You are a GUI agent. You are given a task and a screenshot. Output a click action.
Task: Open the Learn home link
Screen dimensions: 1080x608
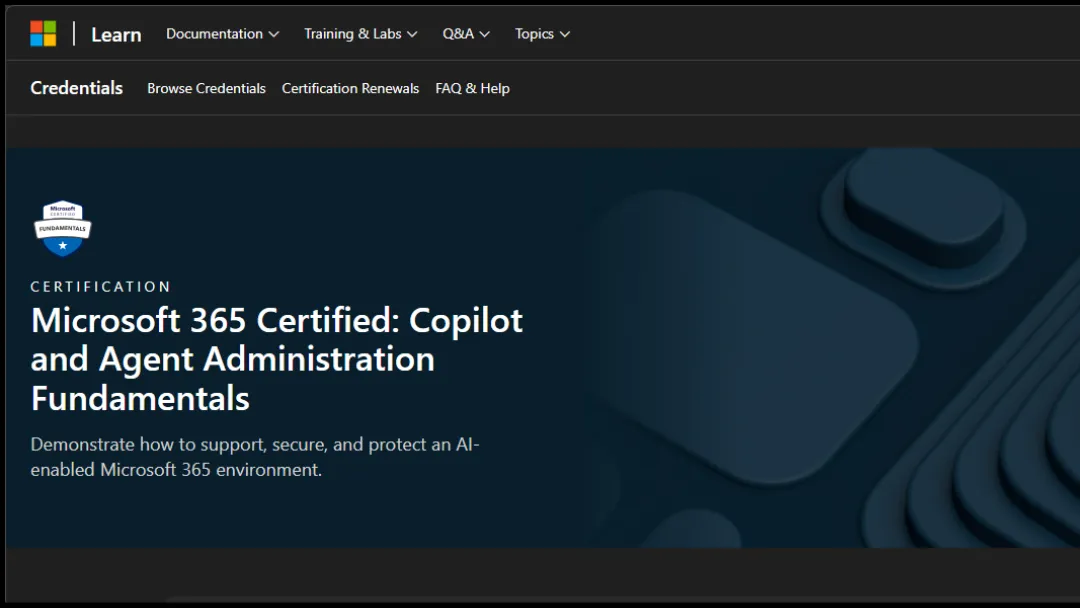point(116,34)
